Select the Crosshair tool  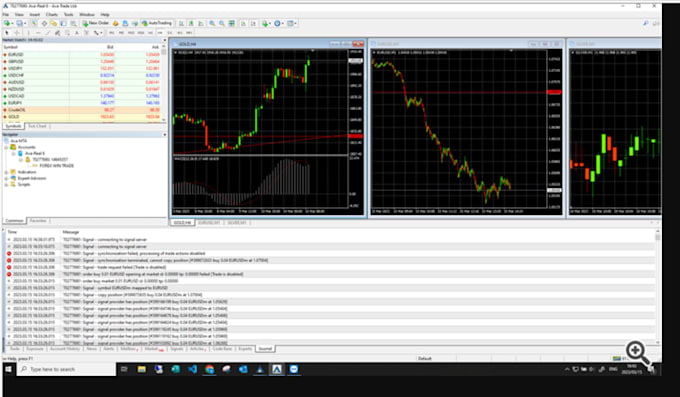tap(17, 33)
